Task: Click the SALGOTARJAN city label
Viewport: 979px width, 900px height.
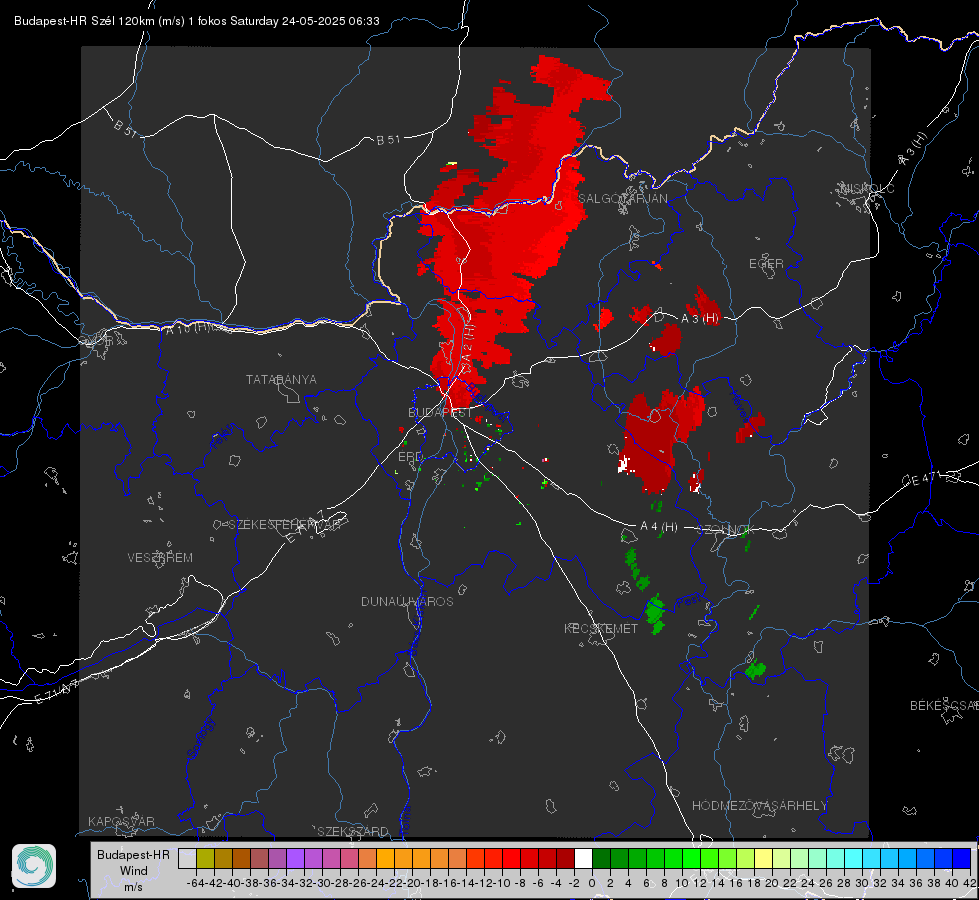Action: [622, 199]
